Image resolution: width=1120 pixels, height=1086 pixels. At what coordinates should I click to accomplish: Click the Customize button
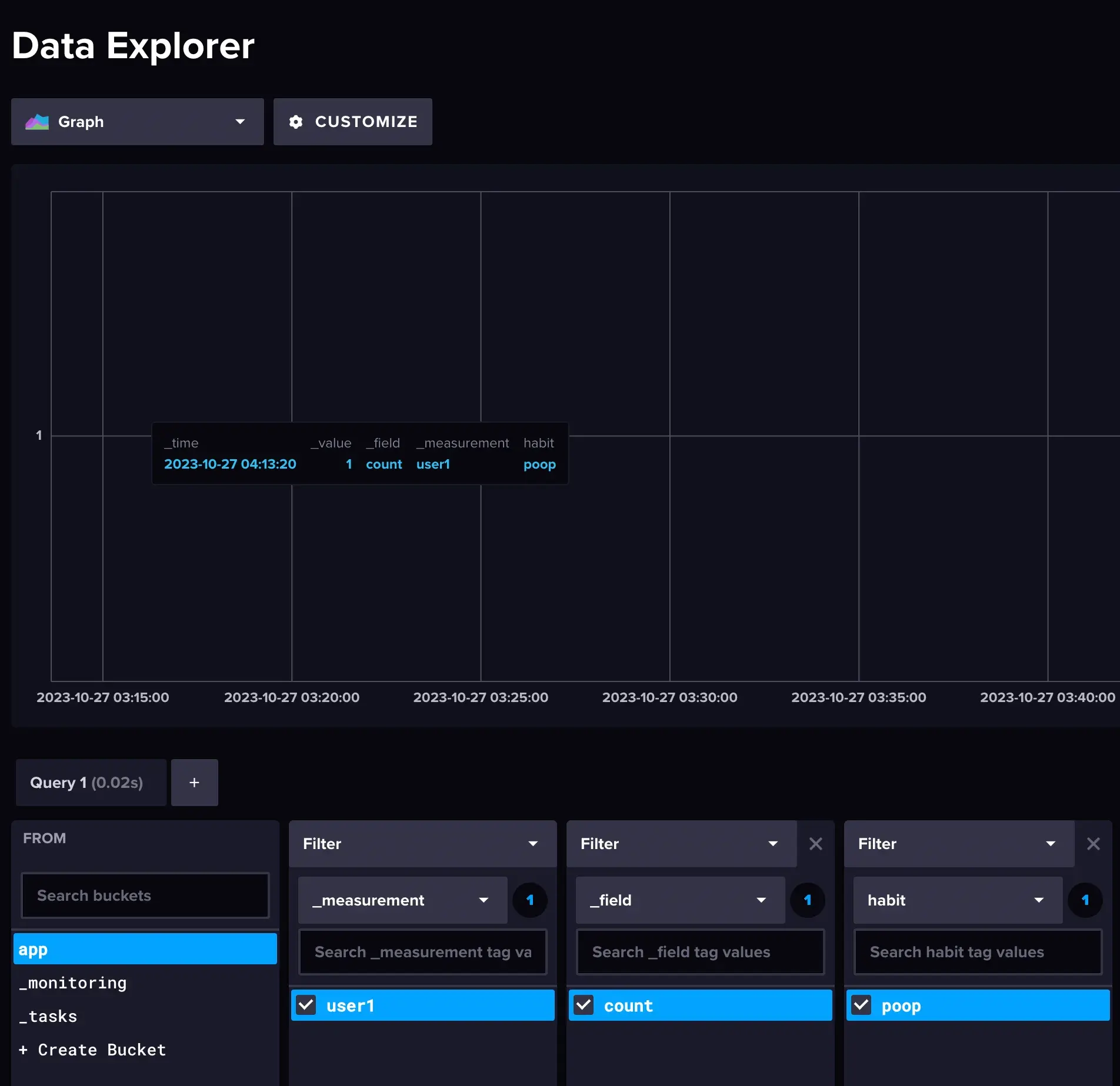[x=352, y=122]
